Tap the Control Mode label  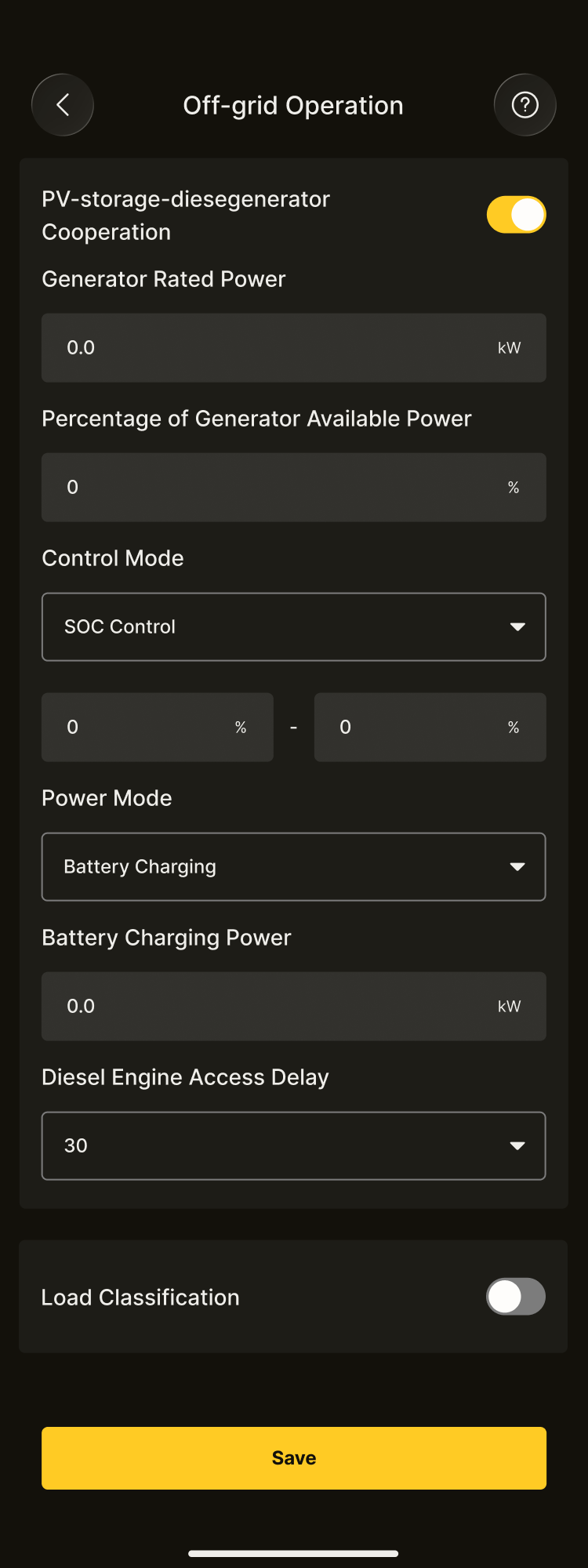(113, 558)
